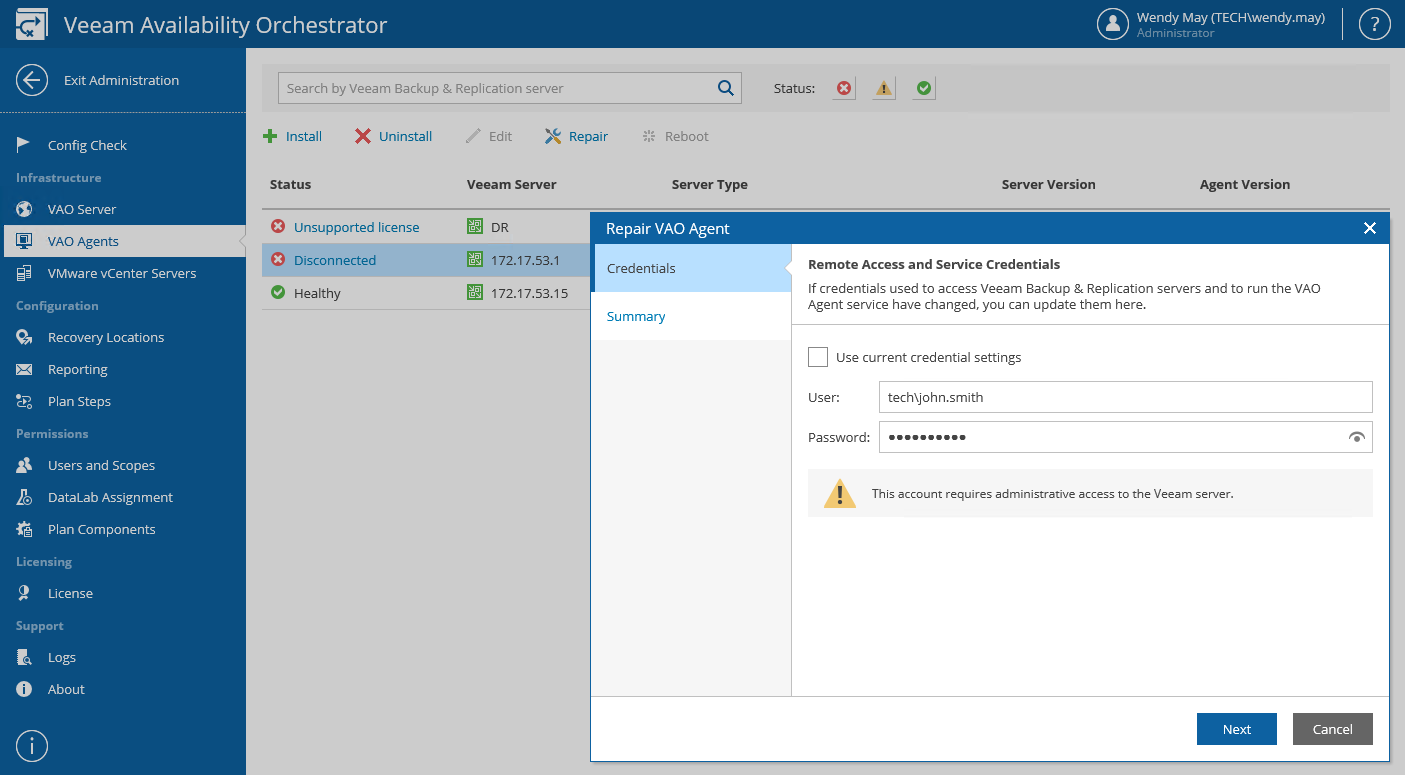Click the Exit Administration back arrow icon
1405x775 pixels.
pos(32,80)
